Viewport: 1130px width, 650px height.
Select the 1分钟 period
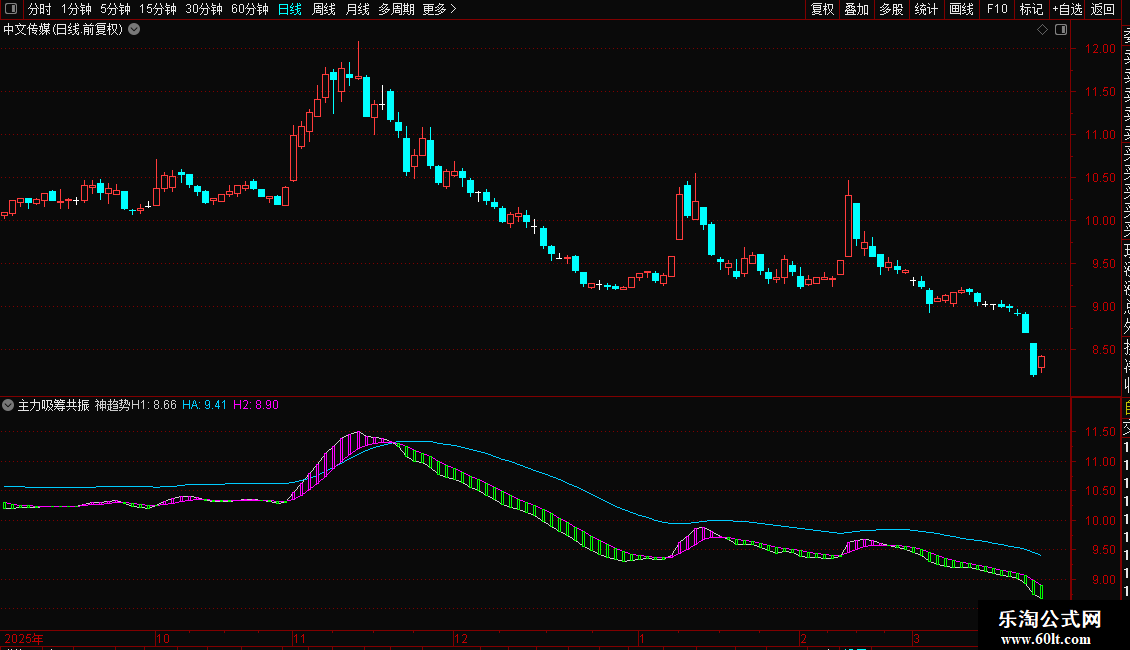click(x=76, y=9)
